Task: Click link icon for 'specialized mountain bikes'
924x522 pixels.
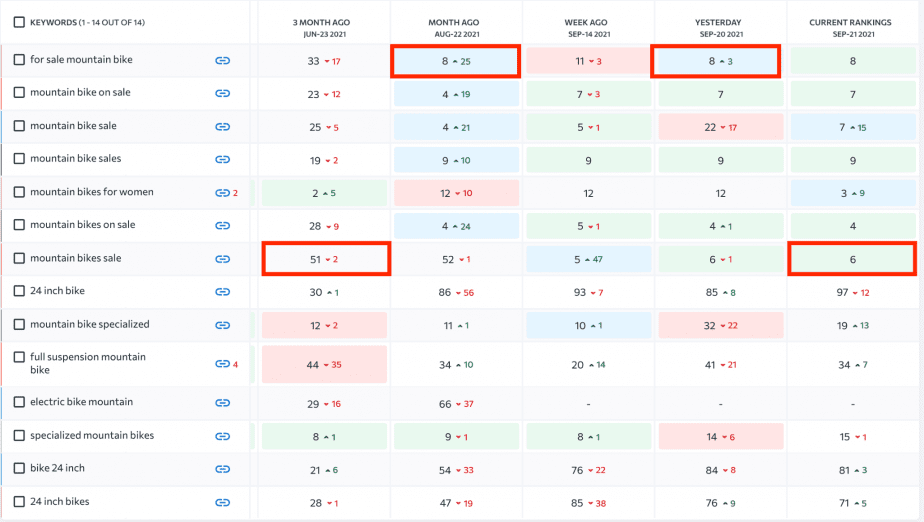Action: (x=222, y=437)
